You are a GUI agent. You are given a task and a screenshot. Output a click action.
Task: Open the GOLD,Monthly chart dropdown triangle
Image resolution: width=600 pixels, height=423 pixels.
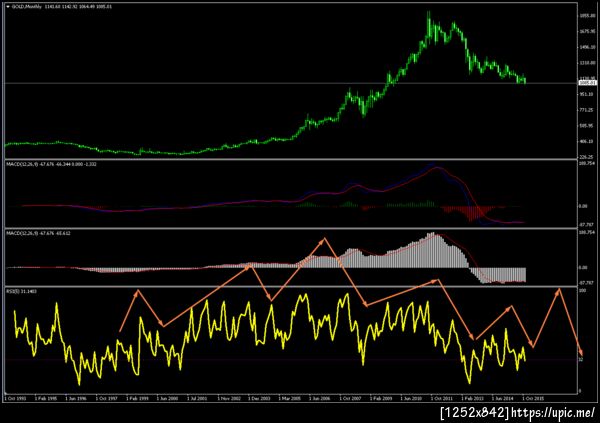click(8, 7)
